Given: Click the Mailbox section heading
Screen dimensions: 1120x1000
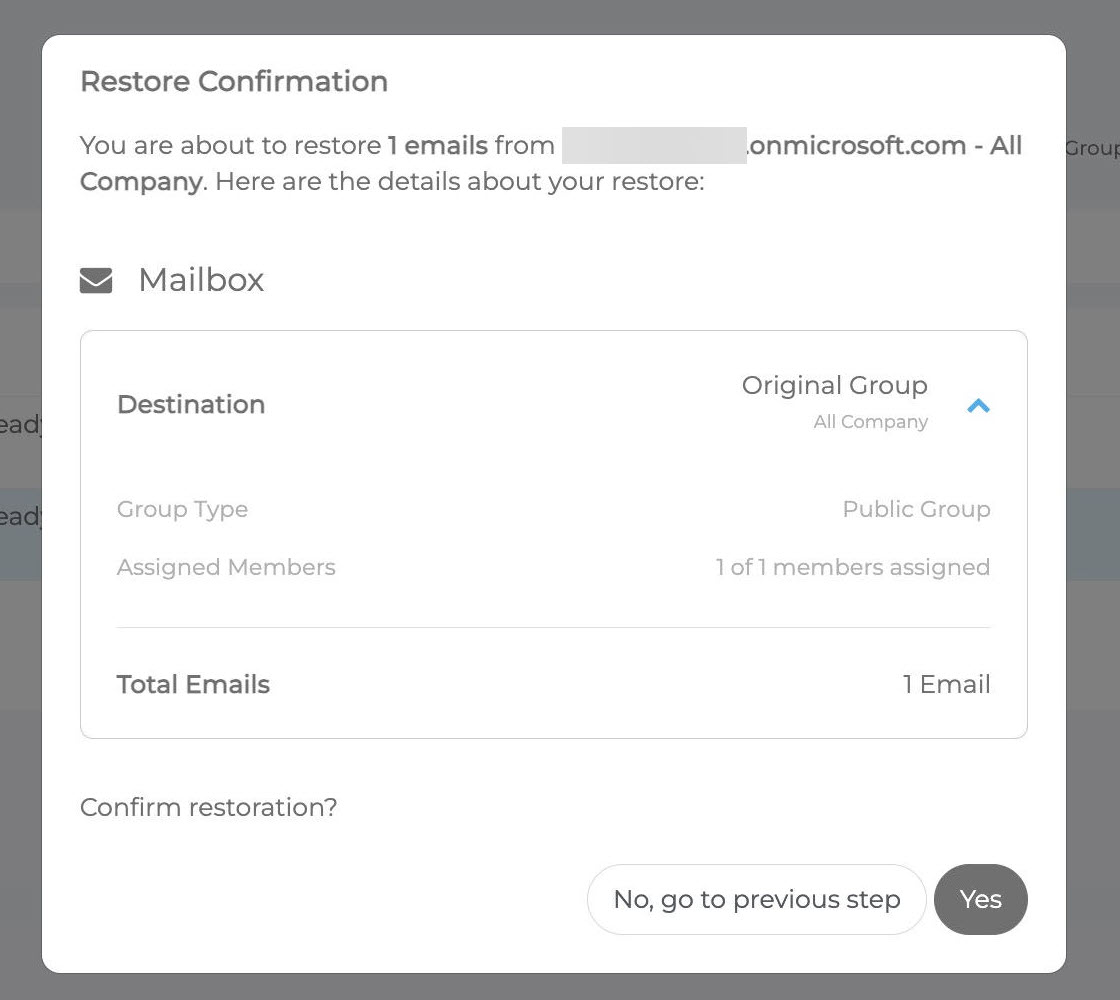Looking at the screenshot, I should [201, 280].
